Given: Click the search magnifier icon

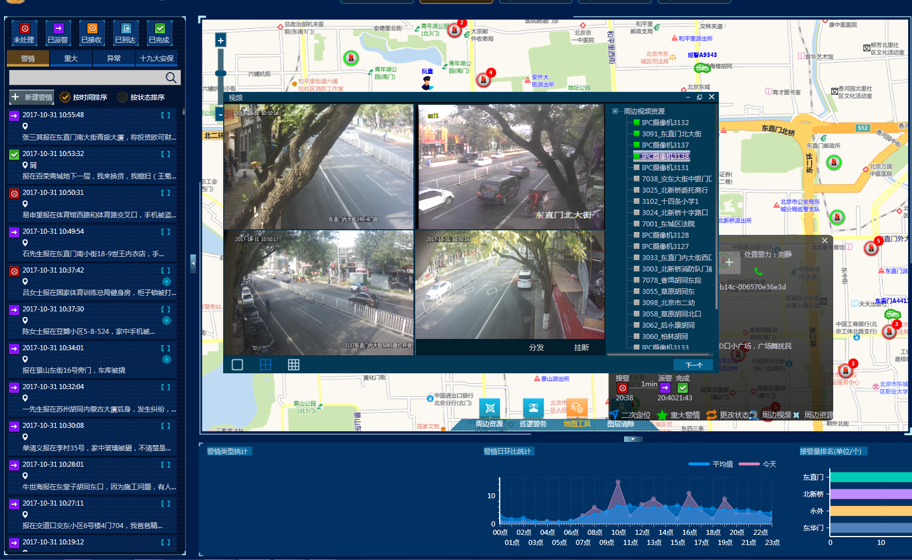Looking at the screenshot, I should 171,78.
